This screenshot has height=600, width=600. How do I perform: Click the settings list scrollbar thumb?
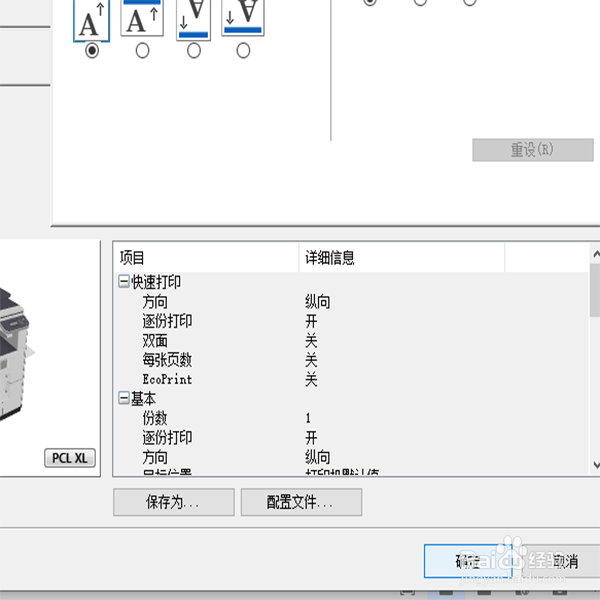click(x=595, y=290)
